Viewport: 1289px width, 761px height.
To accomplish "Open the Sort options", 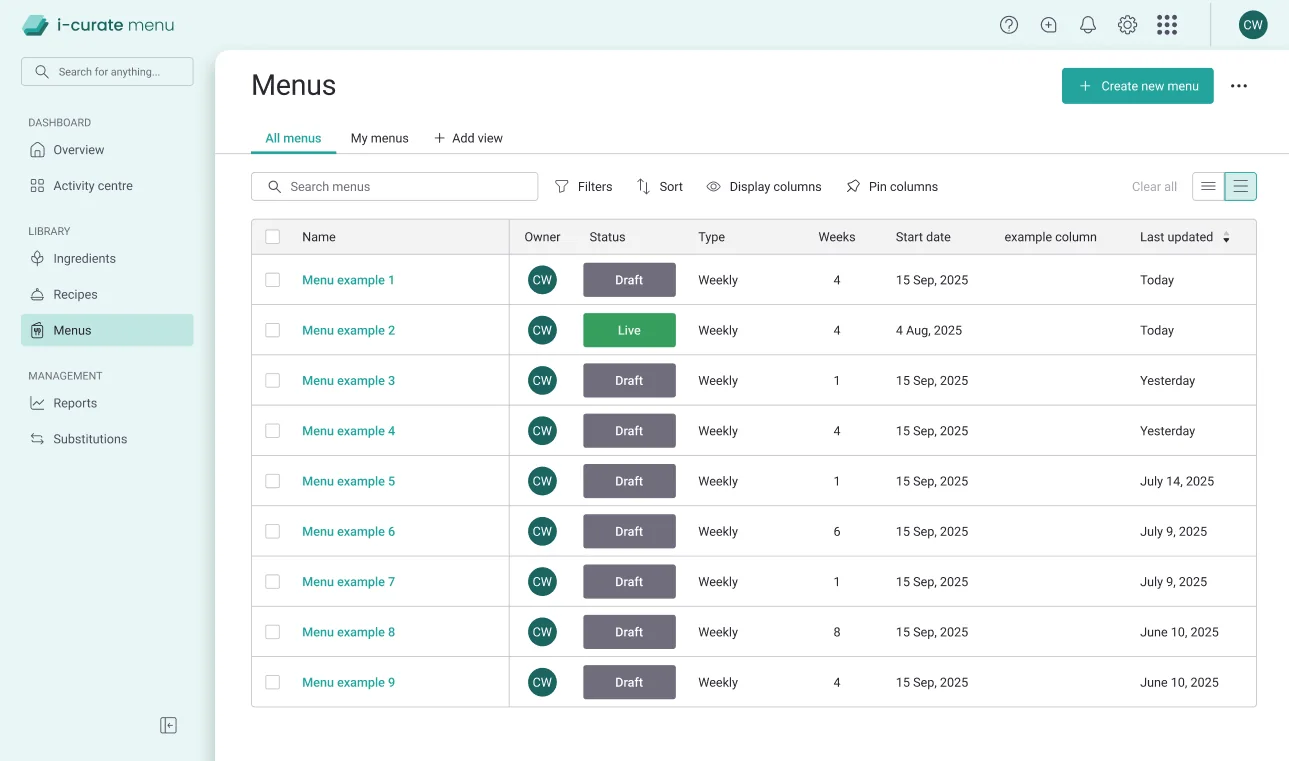I will tap(660, 186).
